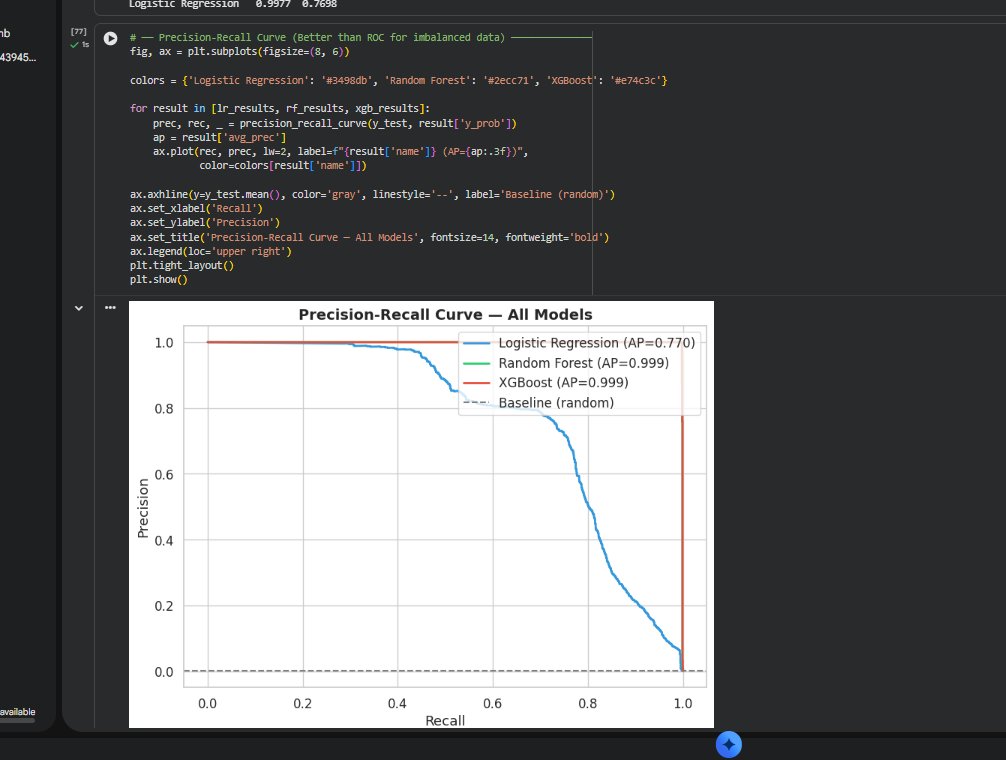
Task: Collapse the plot output with the chevron
Action: (x=78, y=307)
